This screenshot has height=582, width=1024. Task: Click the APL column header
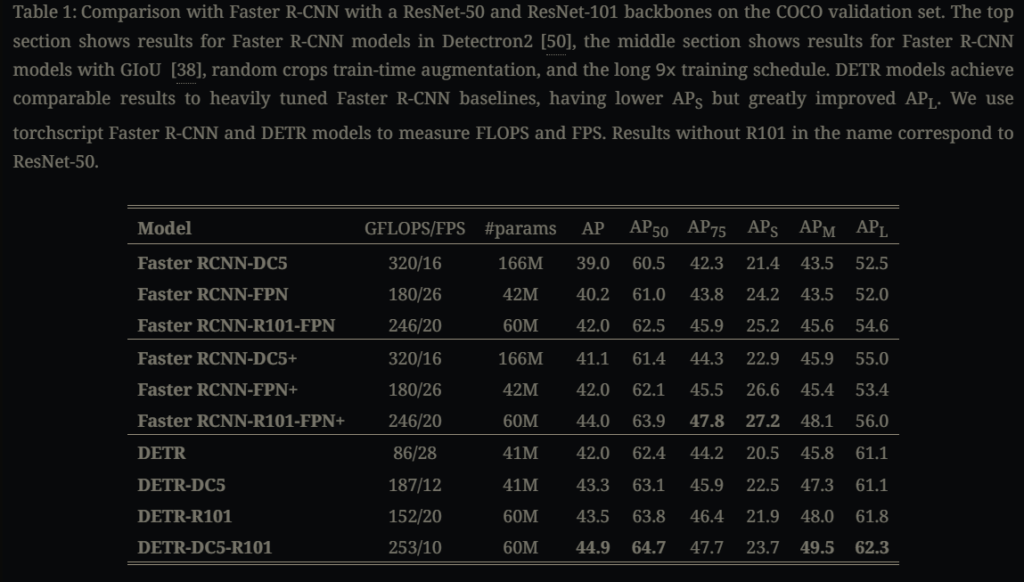pos(872,228)
